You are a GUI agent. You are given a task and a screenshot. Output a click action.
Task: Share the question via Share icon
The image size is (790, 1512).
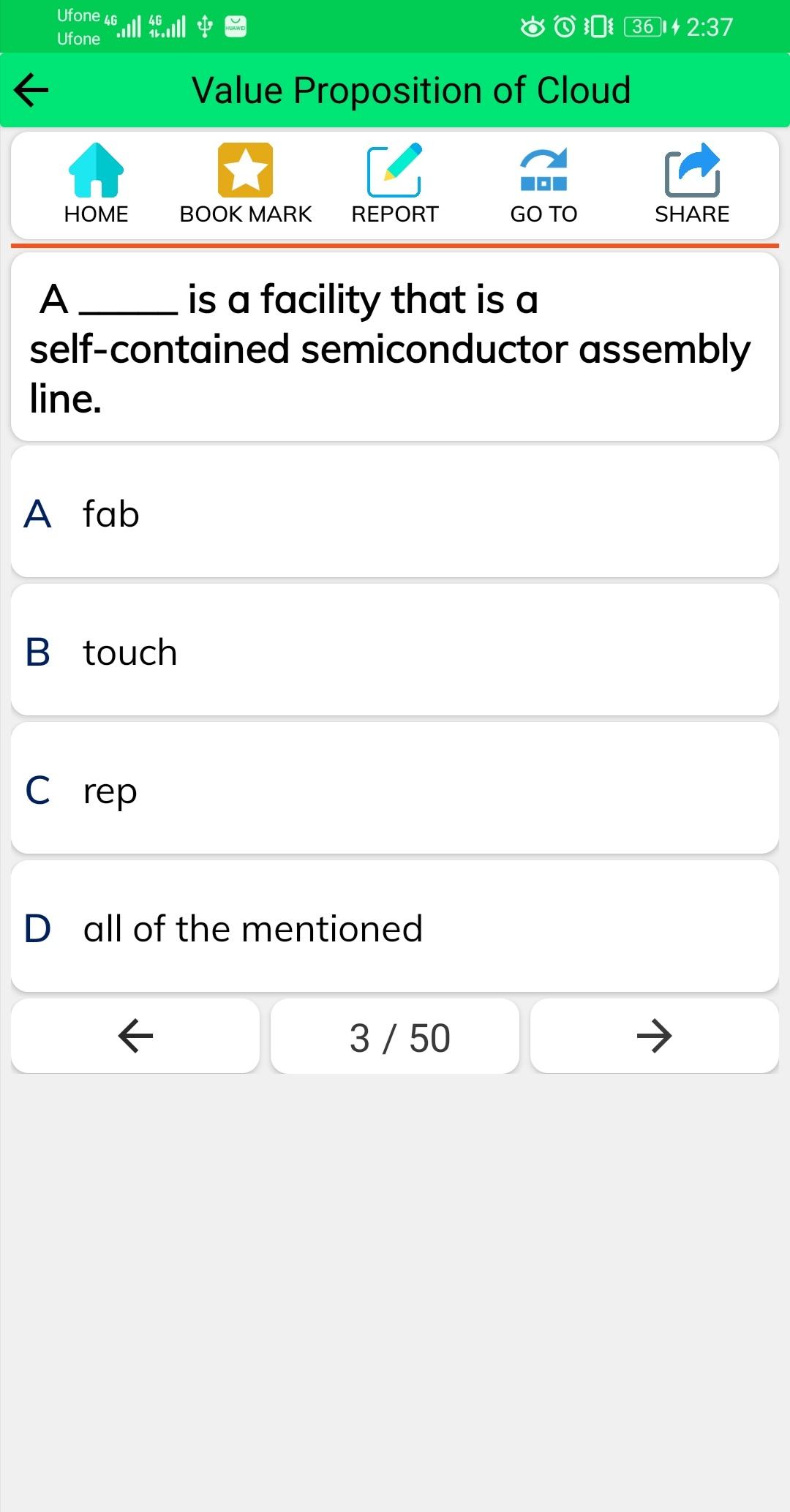(x=692, y=170)
